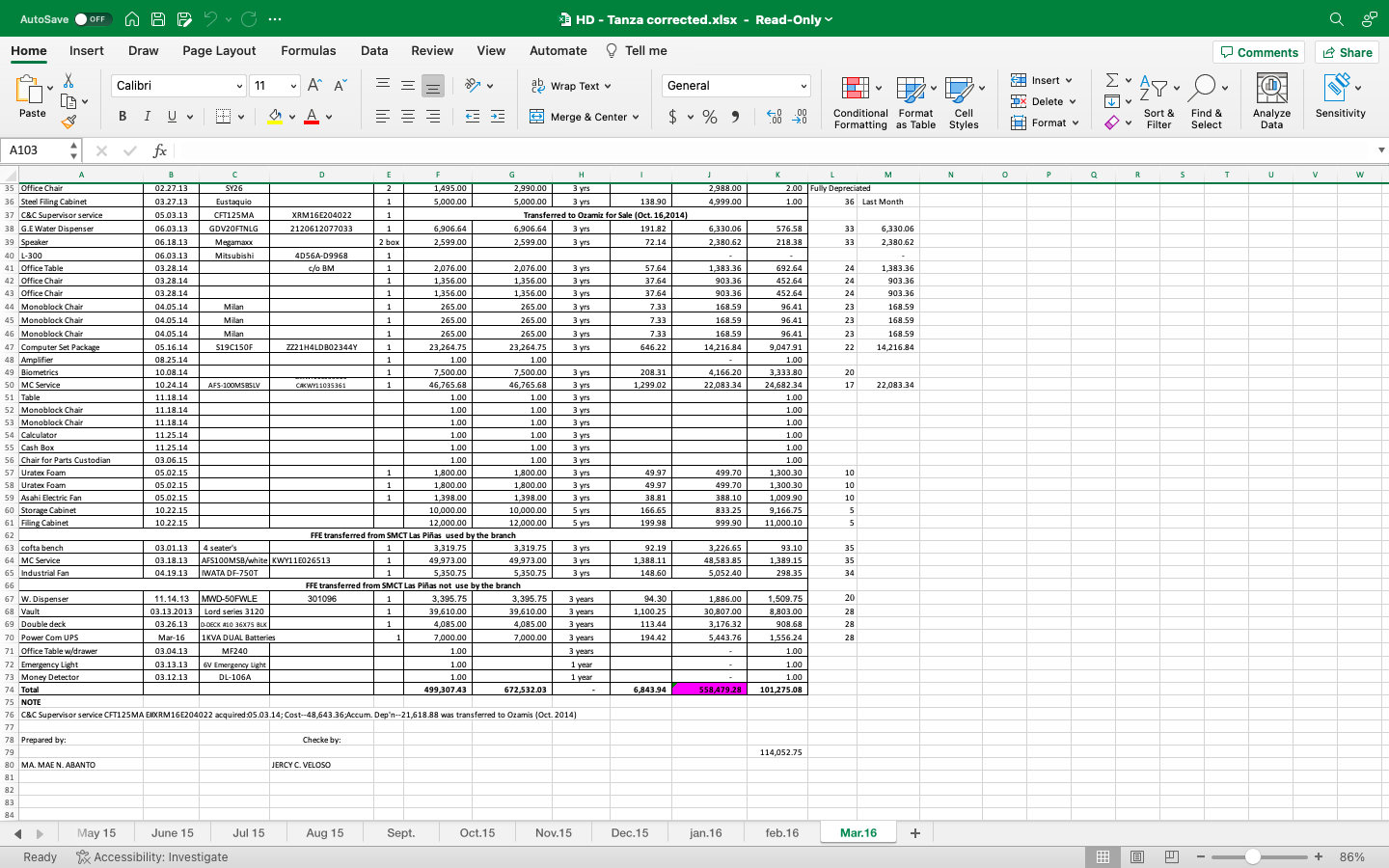This screenshot has width=1389, height=868.
Task: Toggle align right
Action: [433, 117]
